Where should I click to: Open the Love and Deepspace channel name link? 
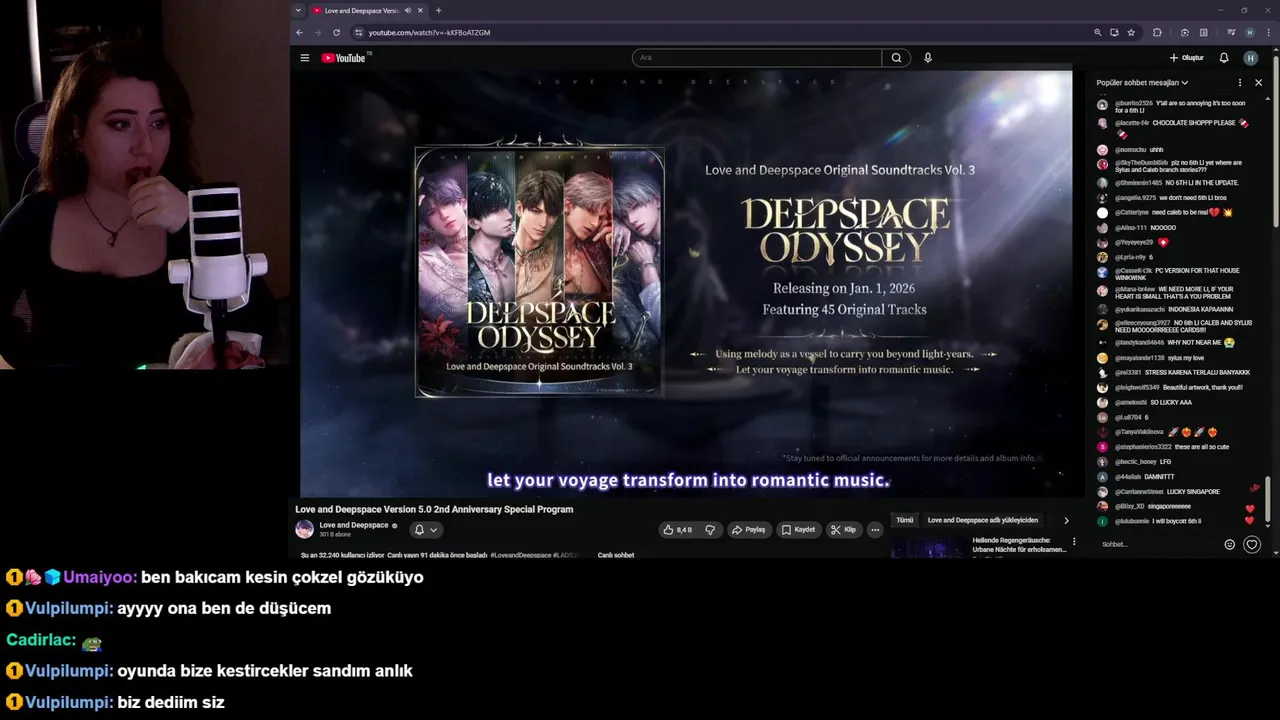[354, 525]
